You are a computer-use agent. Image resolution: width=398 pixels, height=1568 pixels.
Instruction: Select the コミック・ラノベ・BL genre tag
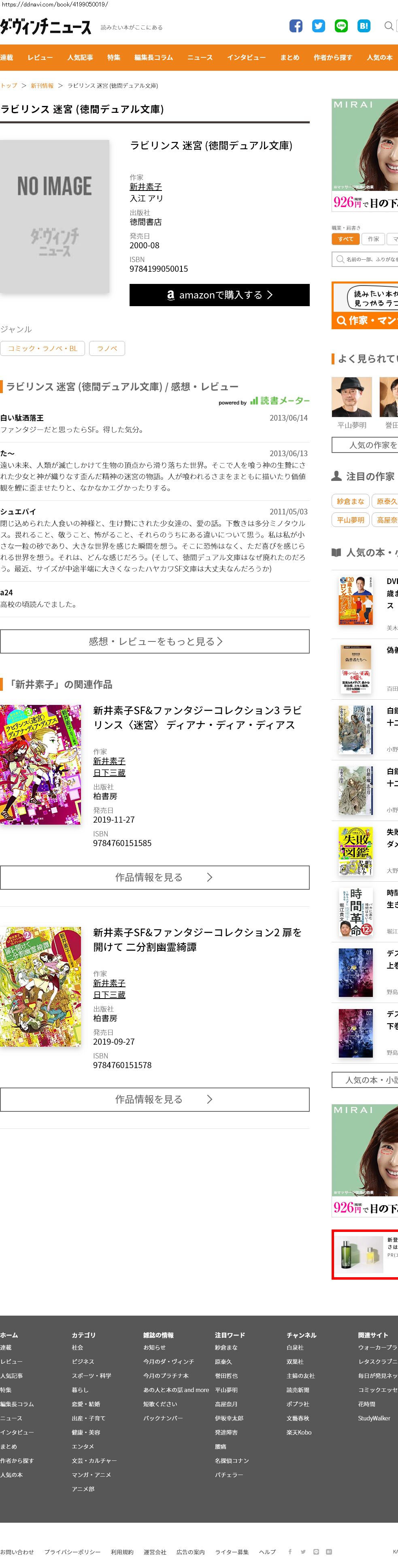tap(43, 348)
